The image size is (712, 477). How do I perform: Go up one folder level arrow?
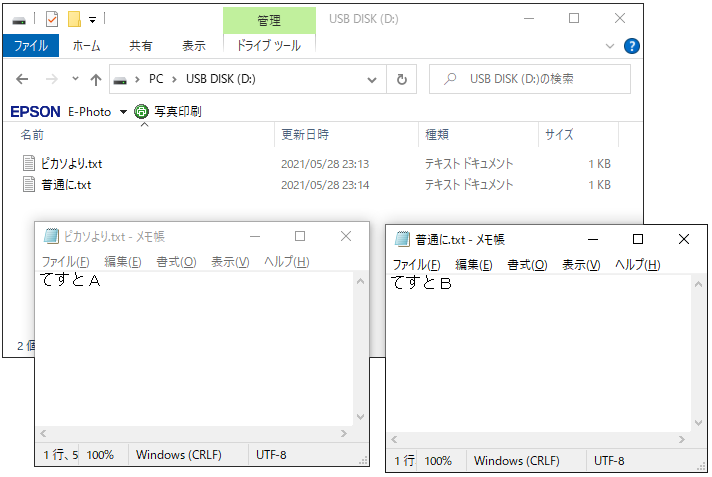tap(95, 80)
